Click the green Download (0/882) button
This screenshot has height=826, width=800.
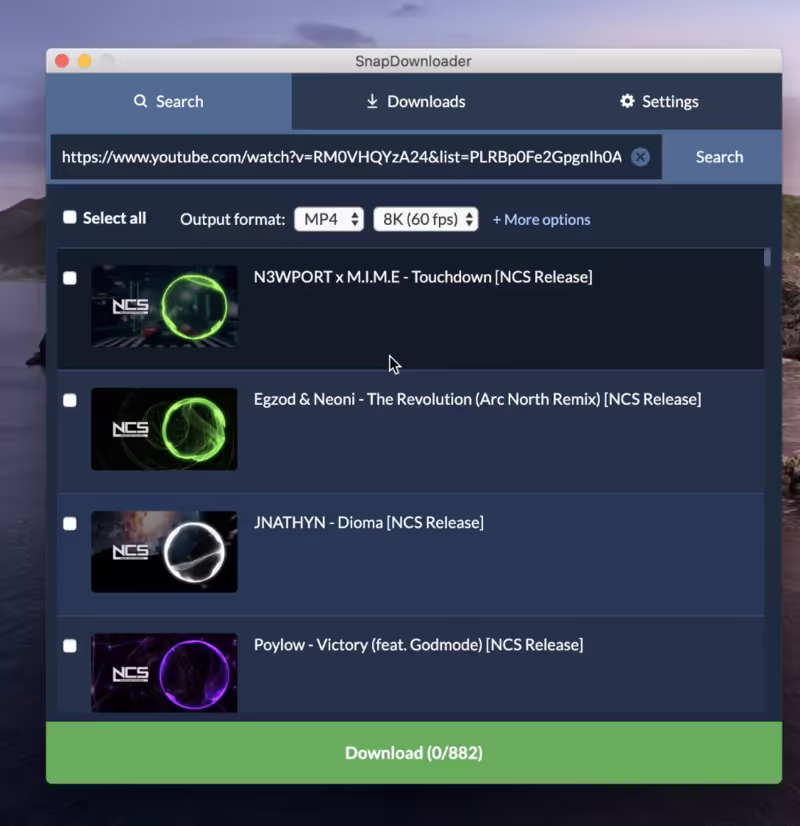coord(414,753)
